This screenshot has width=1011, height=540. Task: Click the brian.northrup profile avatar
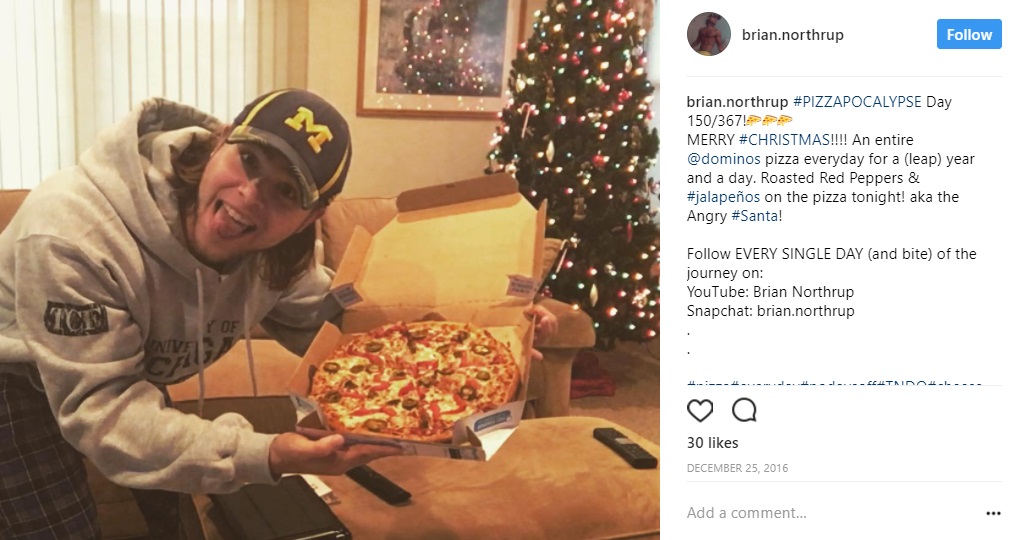pyautogui.click(x=709, y=35)
